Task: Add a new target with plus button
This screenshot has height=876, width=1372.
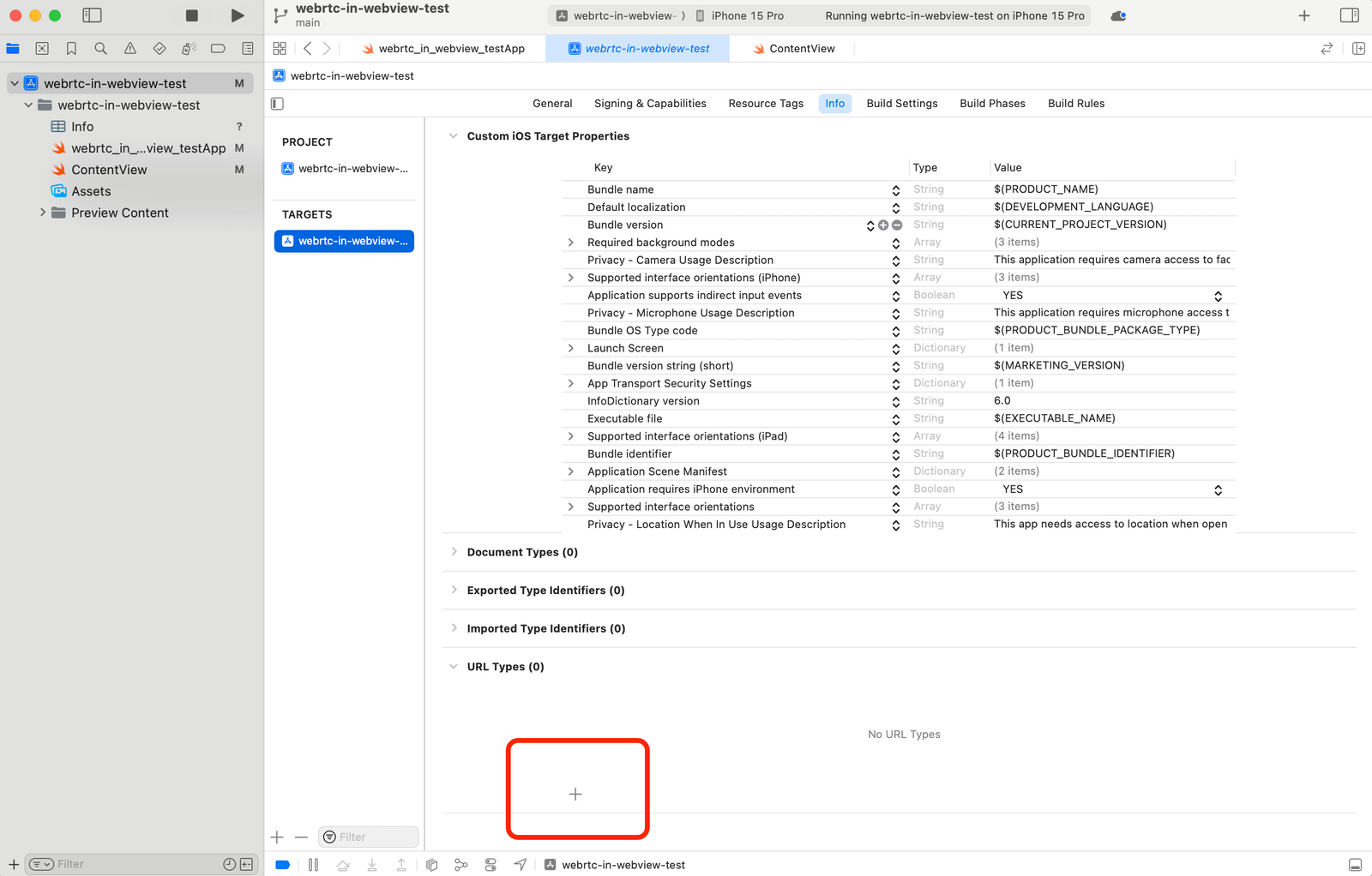Action: click(277, 837)
